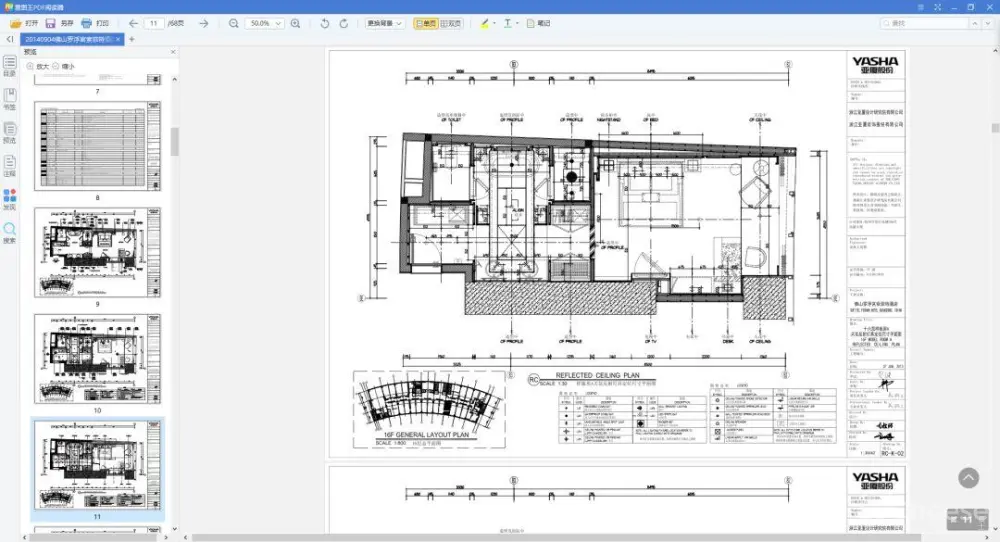
Task: Collapse the sidebar with the left chevron toggle
Action: tap(9, 39)
